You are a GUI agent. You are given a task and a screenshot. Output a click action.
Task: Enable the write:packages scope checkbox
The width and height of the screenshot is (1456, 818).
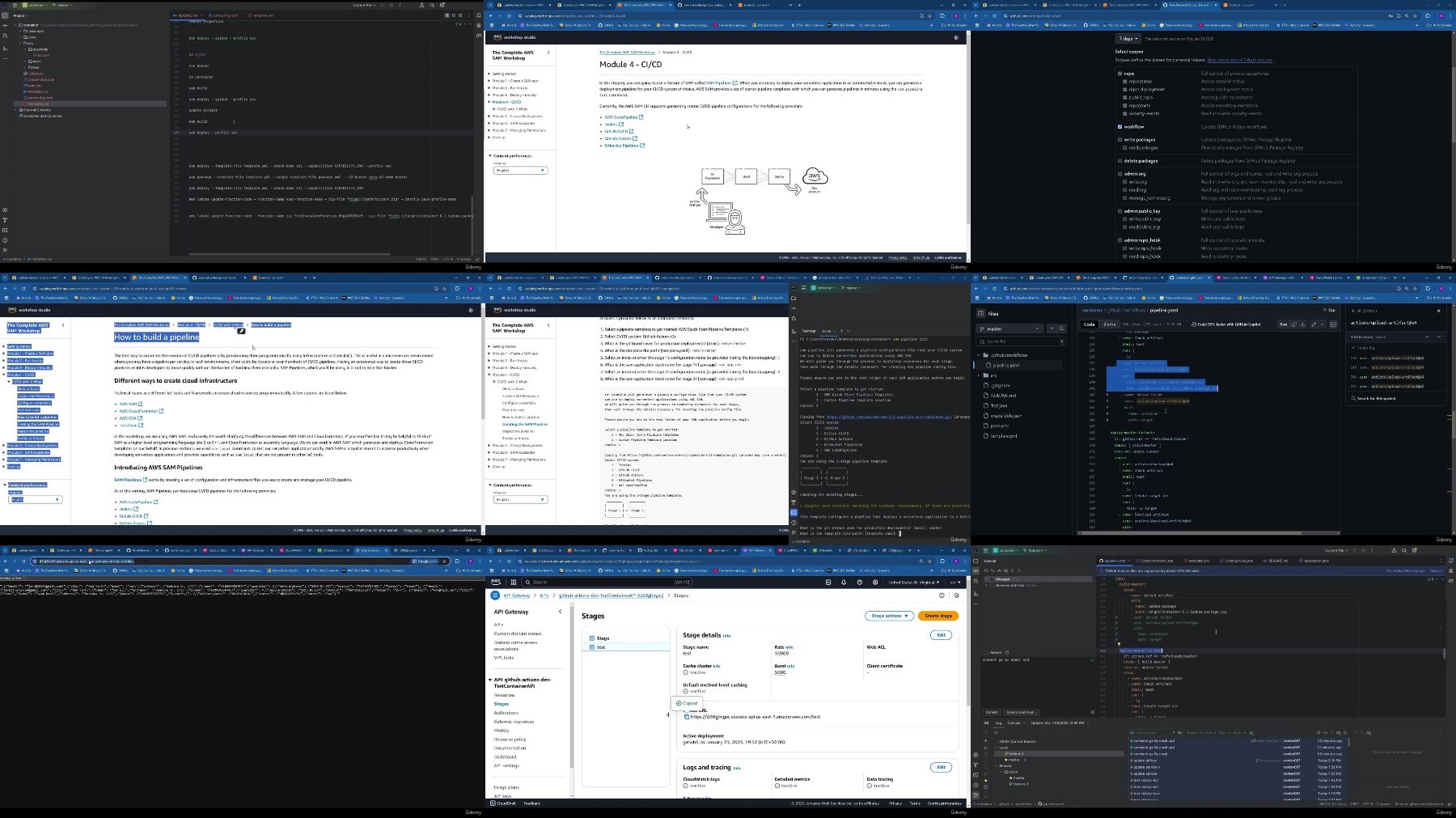coord(1120,140)
